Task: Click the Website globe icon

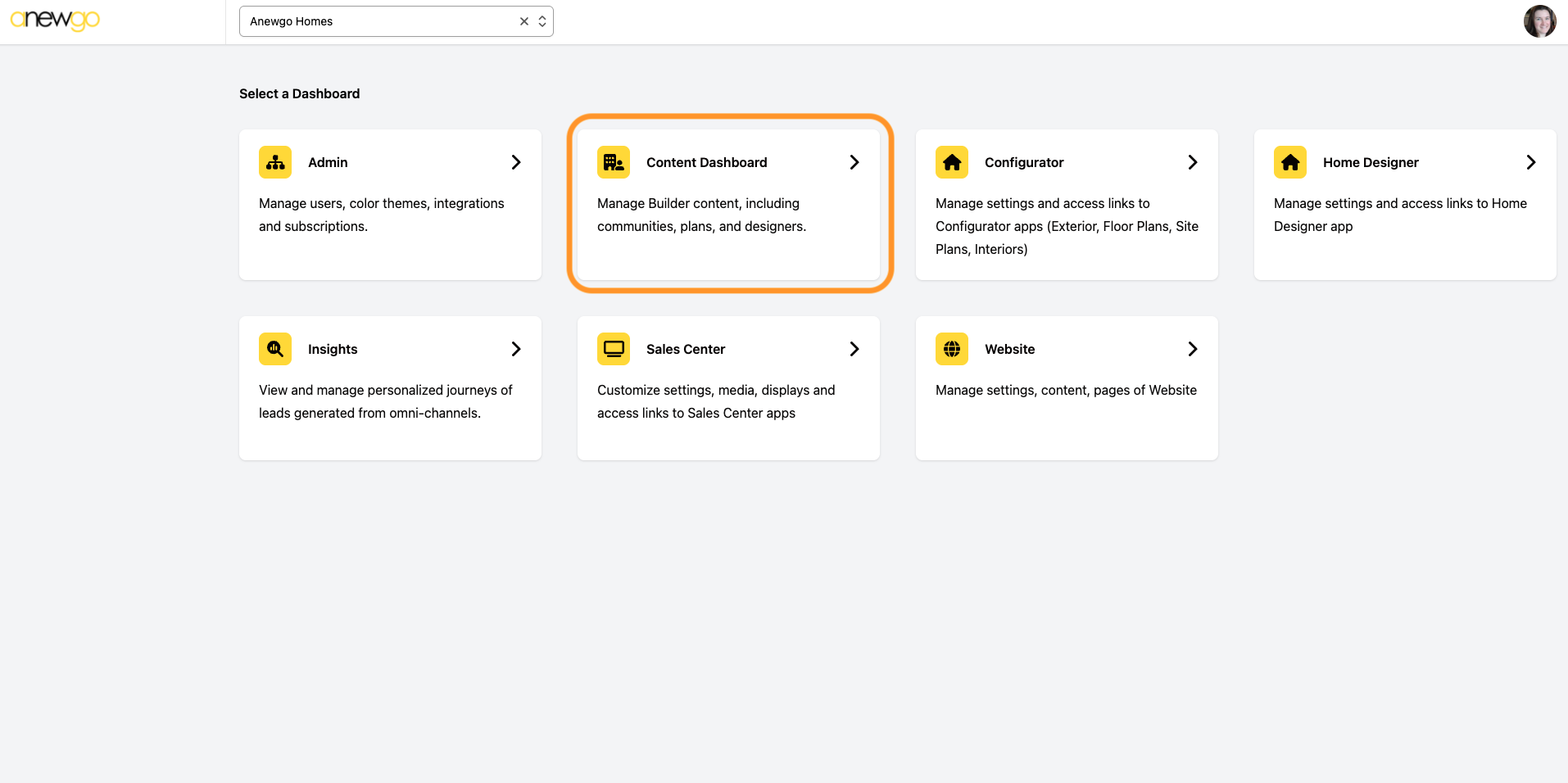Action: (952, 349)
